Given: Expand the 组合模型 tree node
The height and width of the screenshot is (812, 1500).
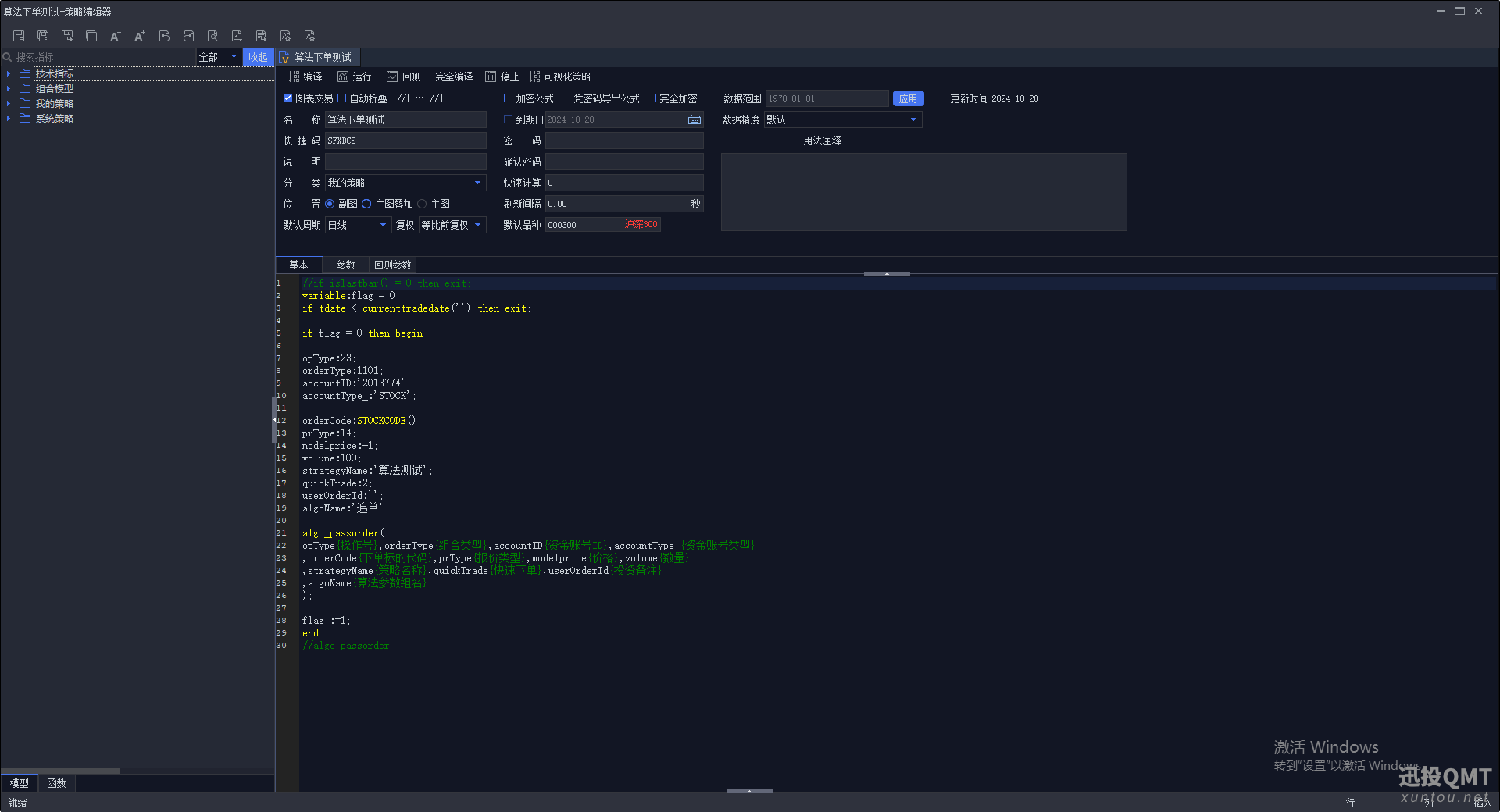Looking at the screenshot, I should tap(9, 88).
